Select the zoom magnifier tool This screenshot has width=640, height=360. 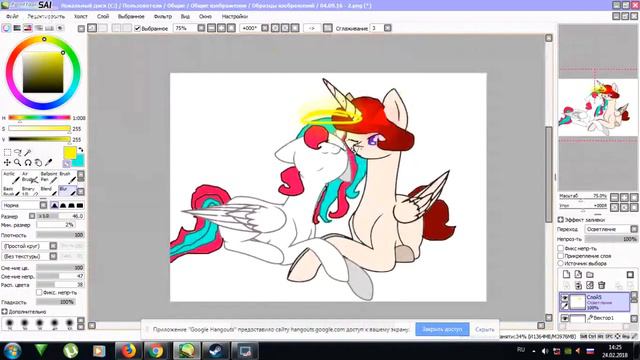point(18,162)
